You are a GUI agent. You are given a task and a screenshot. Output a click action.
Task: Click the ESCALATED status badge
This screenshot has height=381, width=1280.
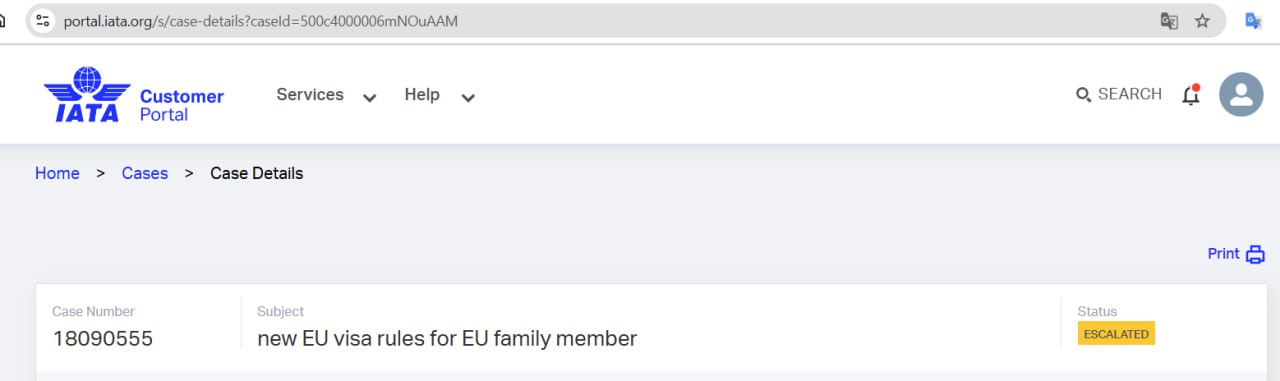click(1116, 334)
